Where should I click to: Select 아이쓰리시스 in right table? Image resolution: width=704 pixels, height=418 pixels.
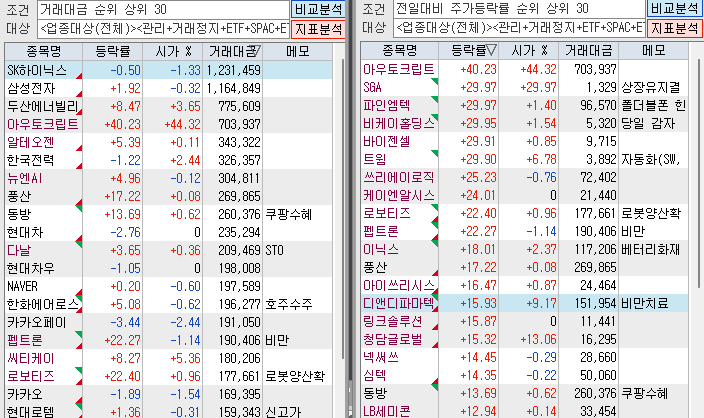click(x=399, y=285)
